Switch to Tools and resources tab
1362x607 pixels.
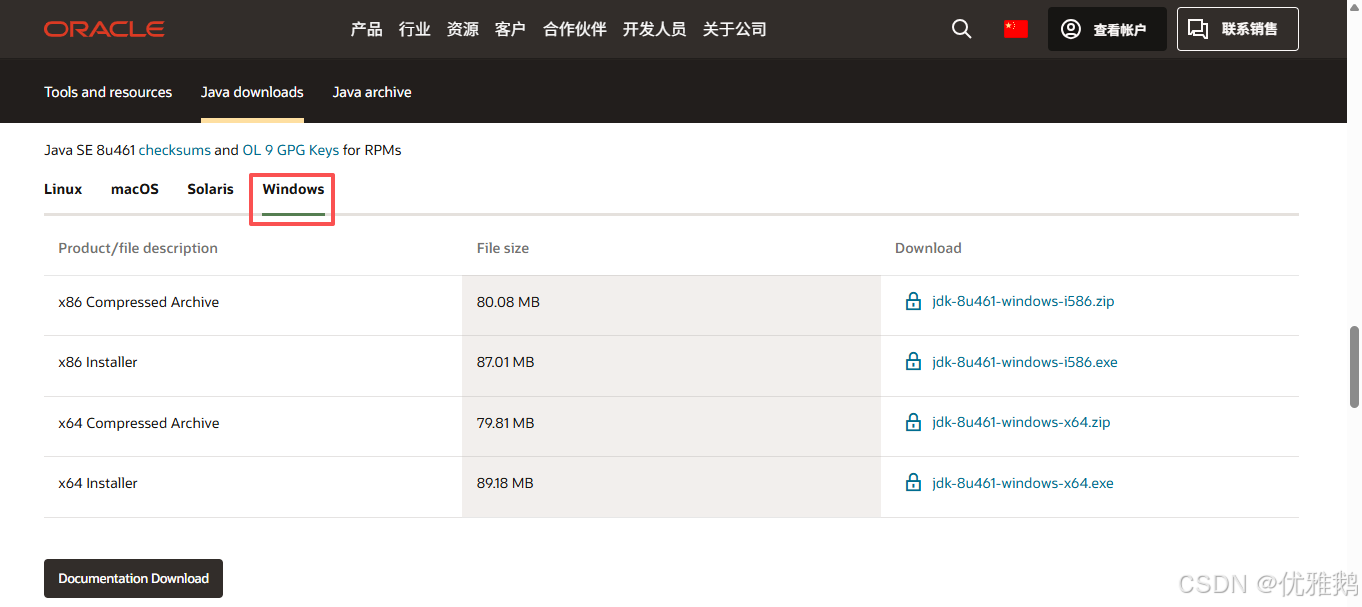108,92
